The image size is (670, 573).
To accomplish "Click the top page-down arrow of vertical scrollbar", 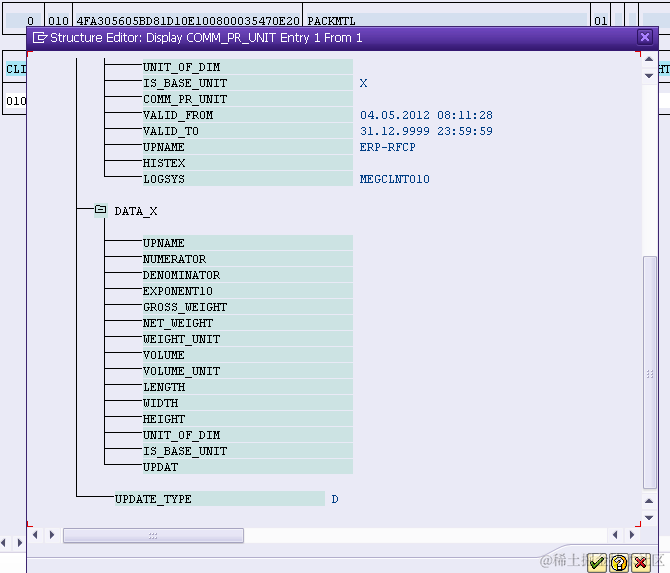I will click(x=649, y=76).
